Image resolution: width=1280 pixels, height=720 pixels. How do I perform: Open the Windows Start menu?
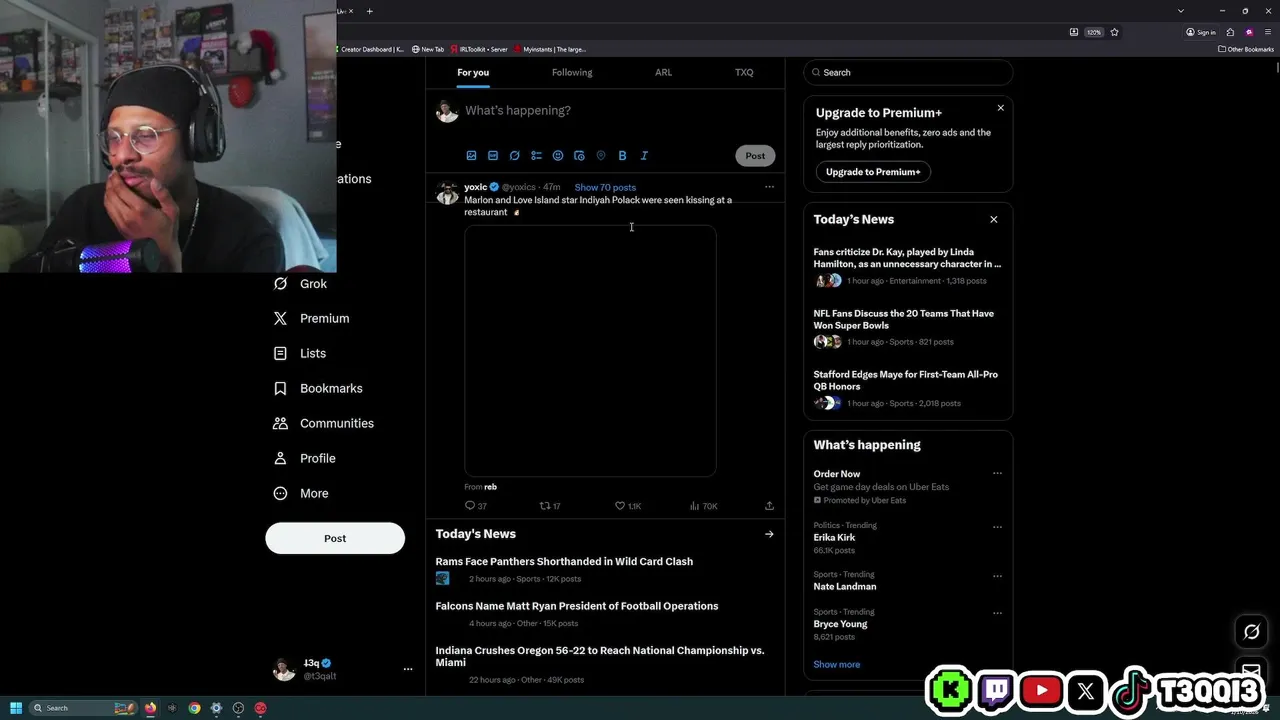(x=16, y=709)
